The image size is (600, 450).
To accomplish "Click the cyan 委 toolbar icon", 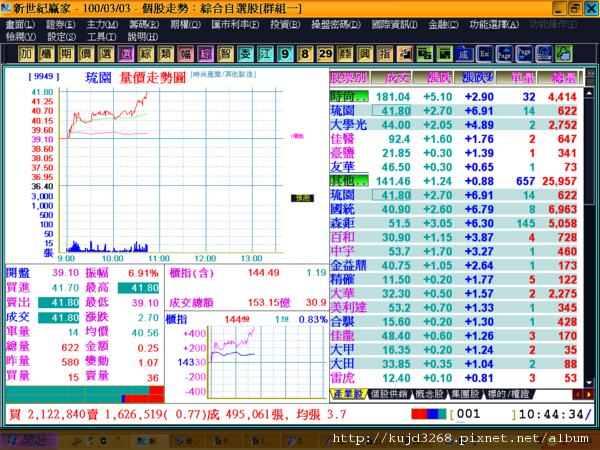I will [x=245, y=54].
